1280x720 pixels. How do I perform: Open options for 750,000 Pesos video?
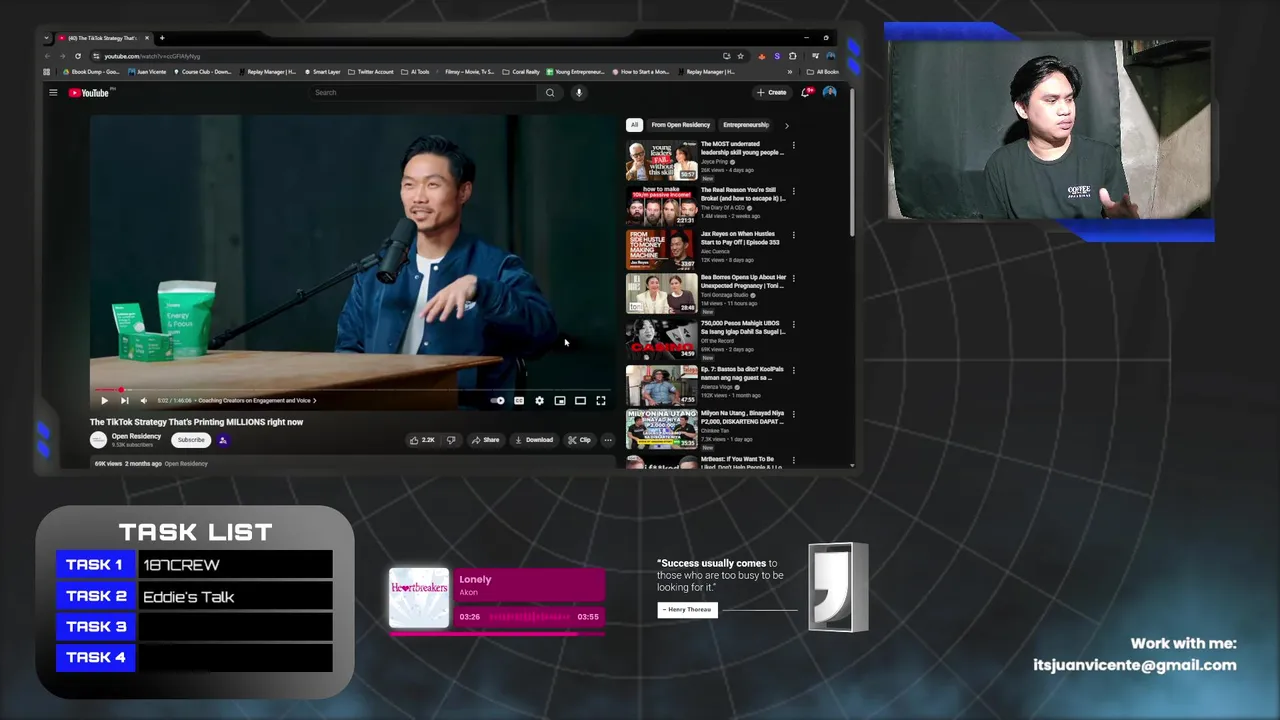(794, 325)
